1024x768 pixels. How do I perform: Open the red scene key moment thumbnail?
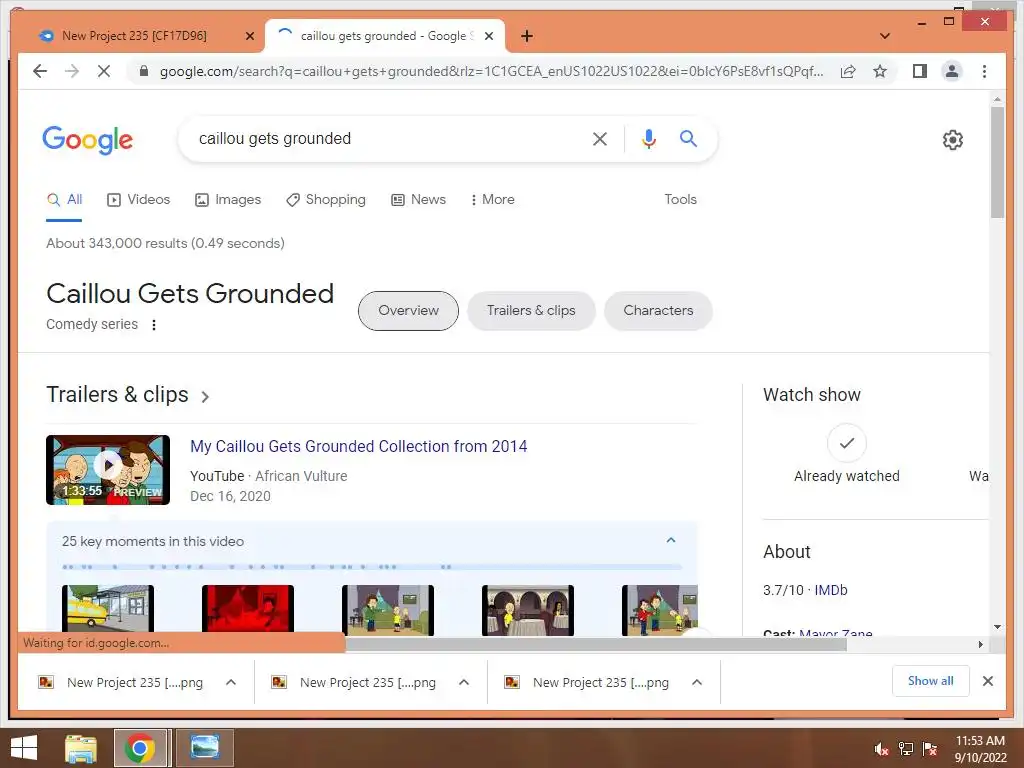248,610
